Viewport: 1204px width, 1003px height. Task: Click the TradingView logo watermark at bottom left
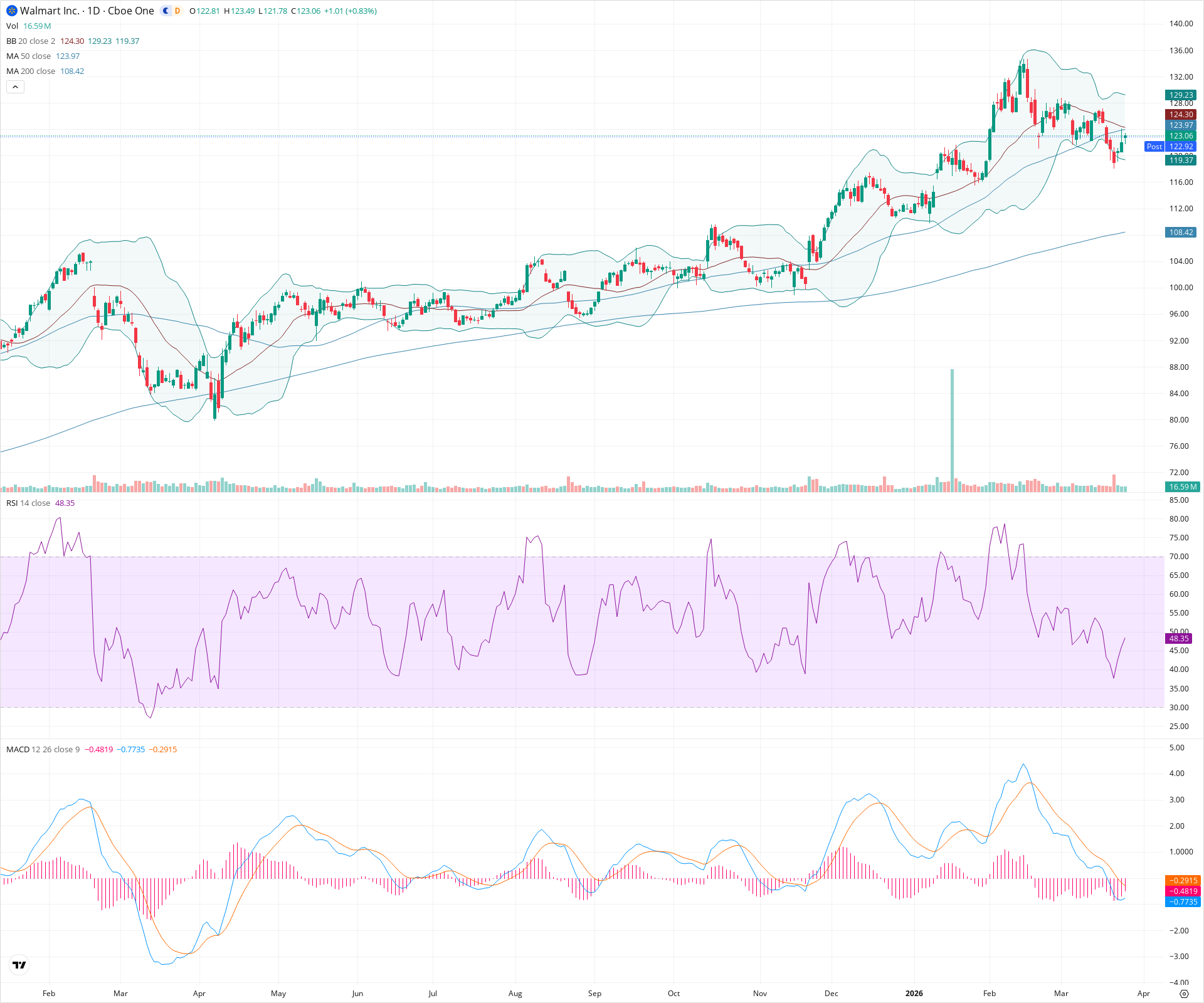click(19, 965)
